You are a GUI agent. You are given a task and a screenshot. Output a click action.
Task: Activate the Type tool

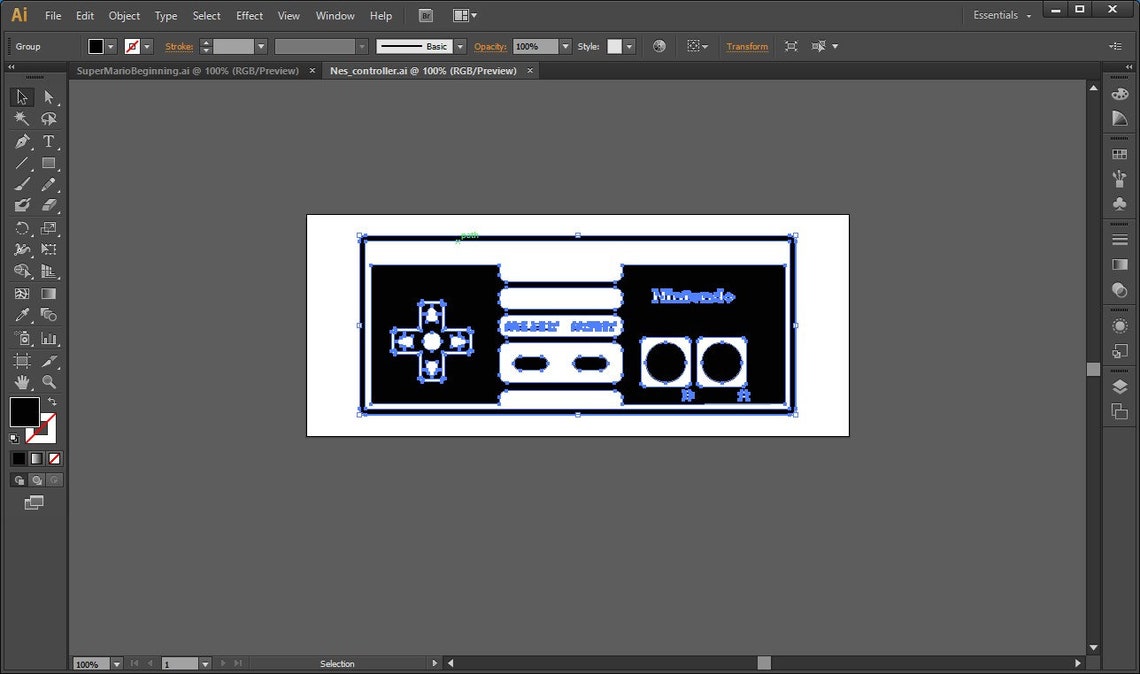(48, 141)
